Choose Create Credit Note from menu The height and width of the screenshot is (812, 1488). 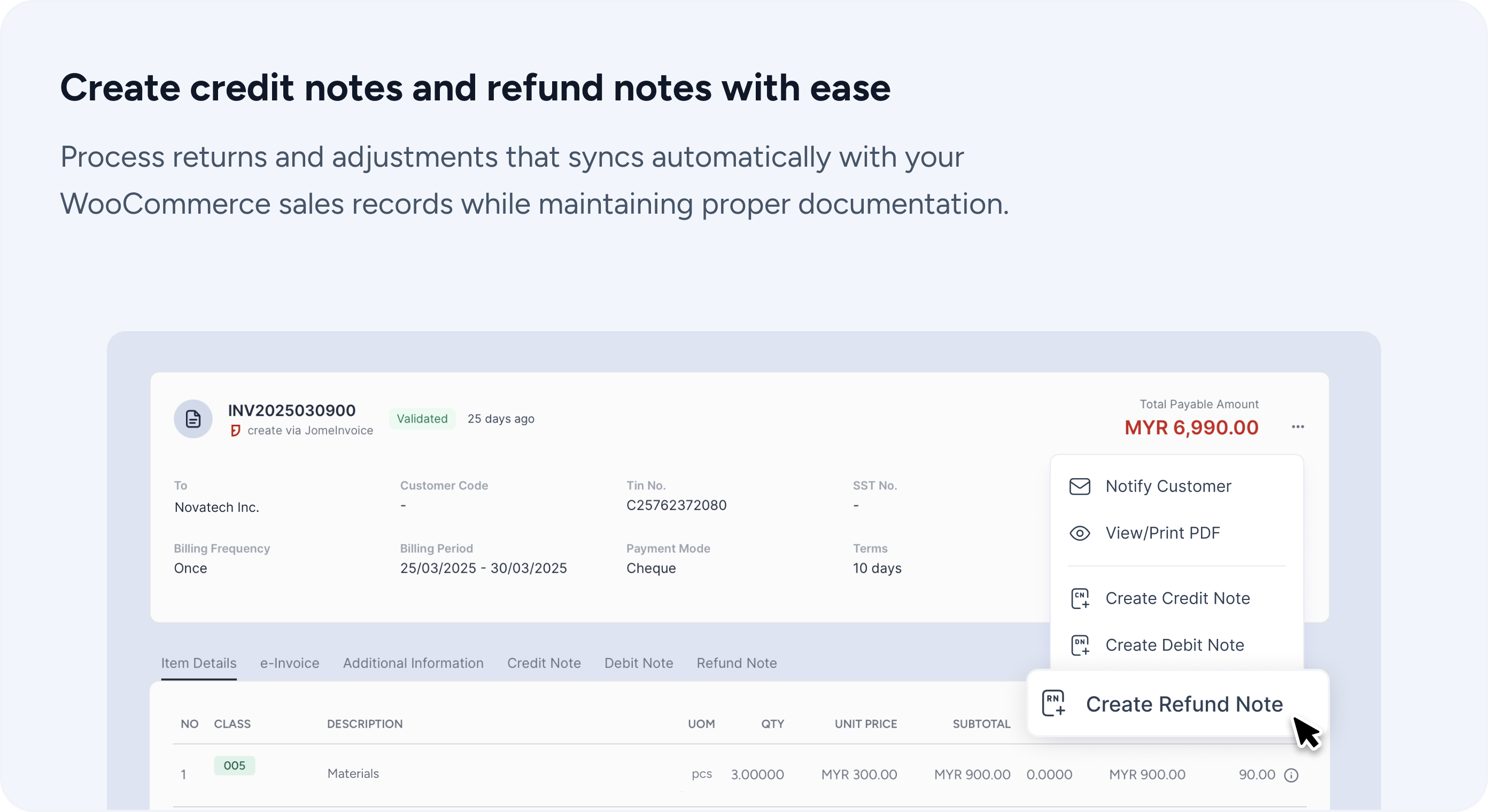tap(1177, 598)
